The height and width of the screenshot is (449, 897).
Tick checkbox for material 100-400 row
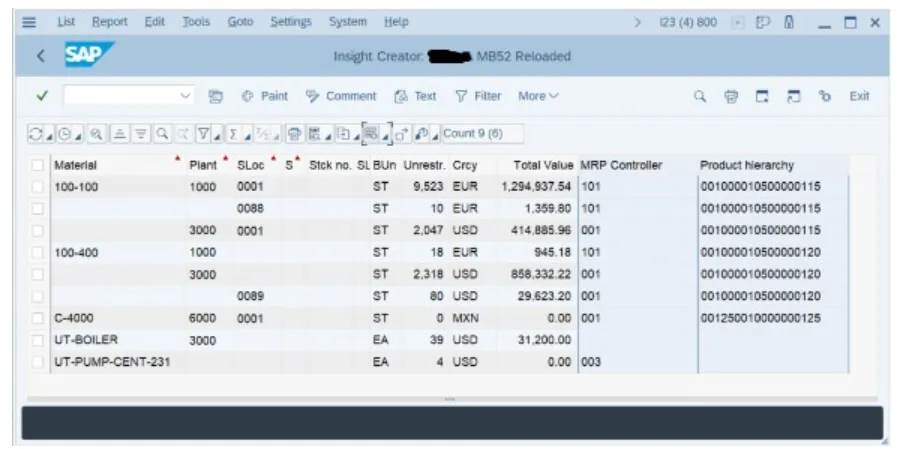38,252
